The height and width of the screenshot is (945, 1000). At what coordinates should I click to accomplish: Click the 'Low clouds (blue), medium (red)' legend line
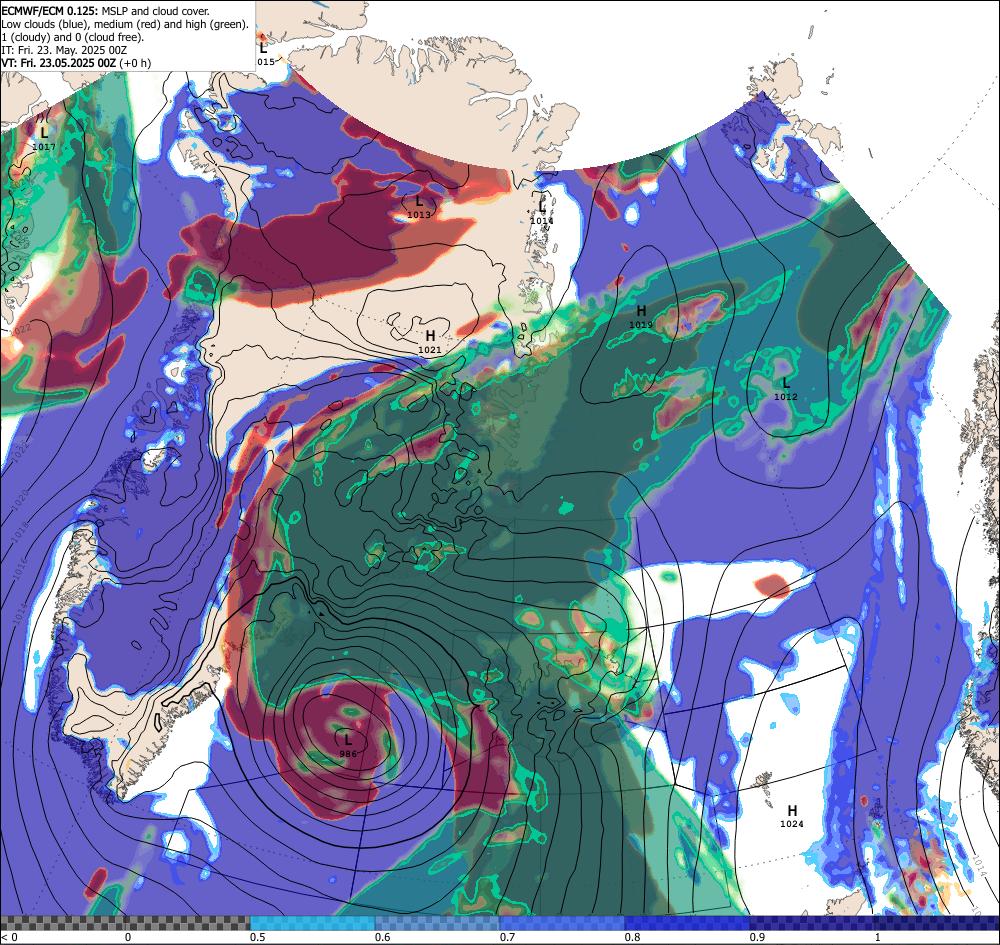(x=126, y=24)
